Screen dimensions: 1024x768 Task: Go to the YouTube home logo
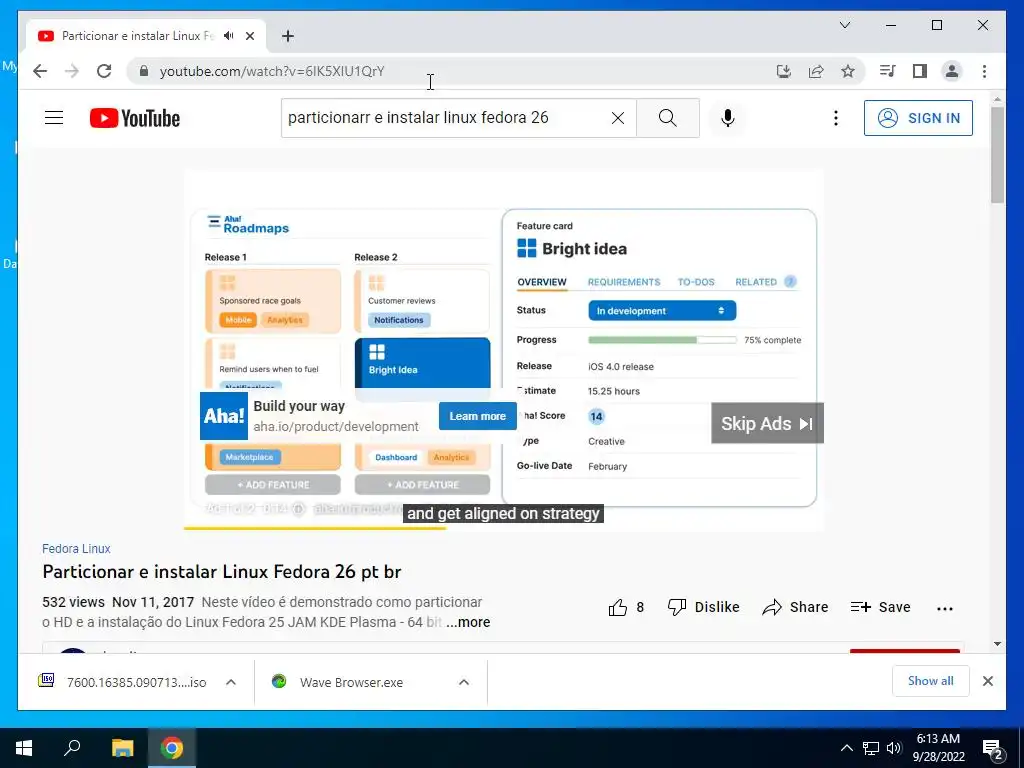point(135,118)
